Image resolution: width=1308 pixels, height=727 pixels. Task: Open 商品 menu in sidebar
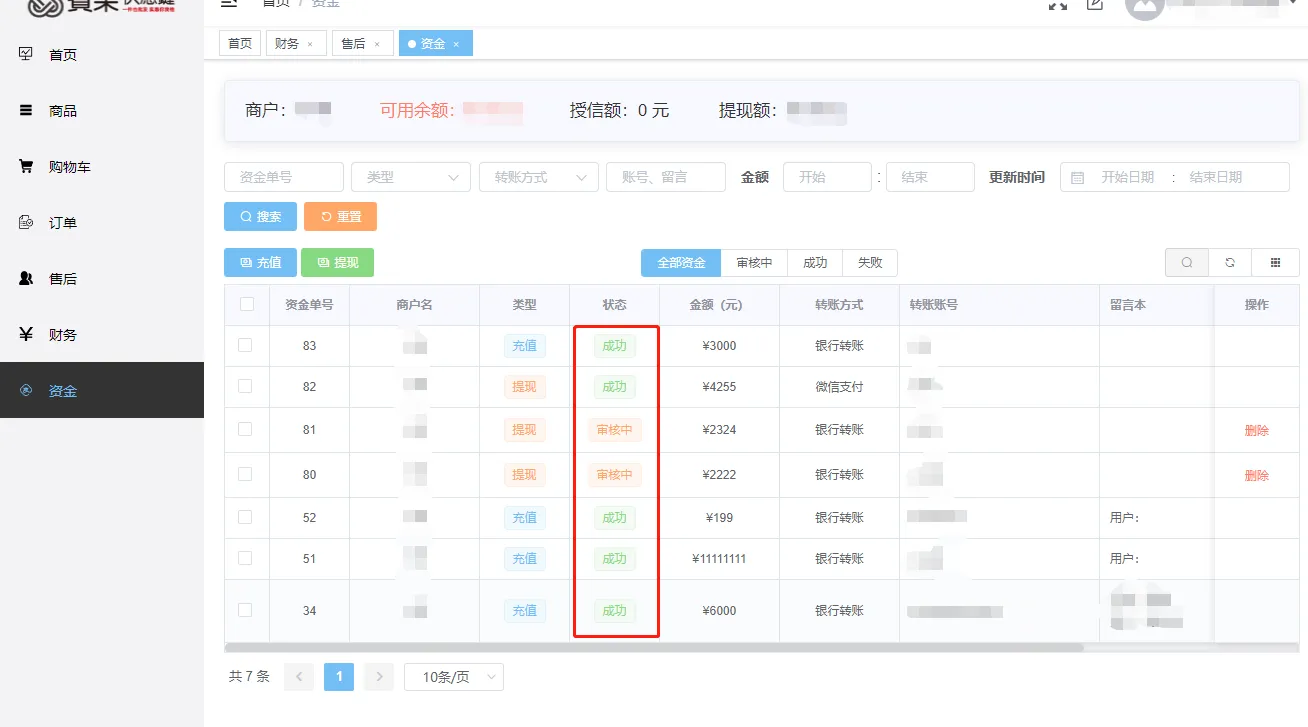point(62,111)
